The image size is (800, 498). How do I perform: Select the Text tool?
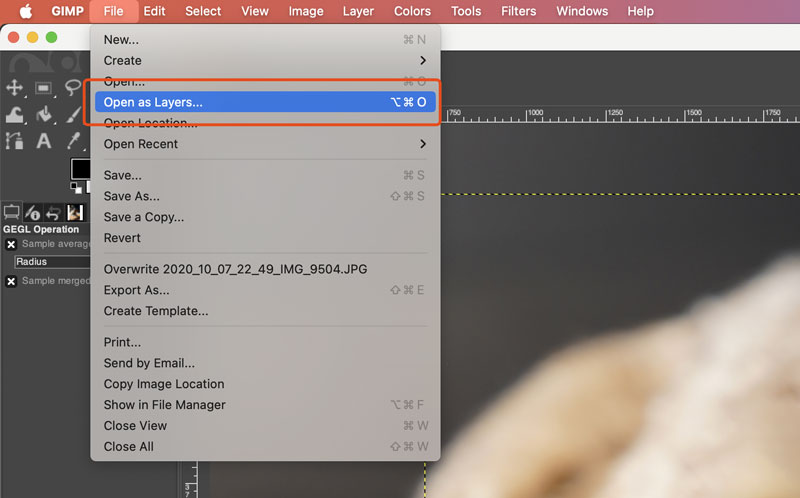tap(44, 141)
